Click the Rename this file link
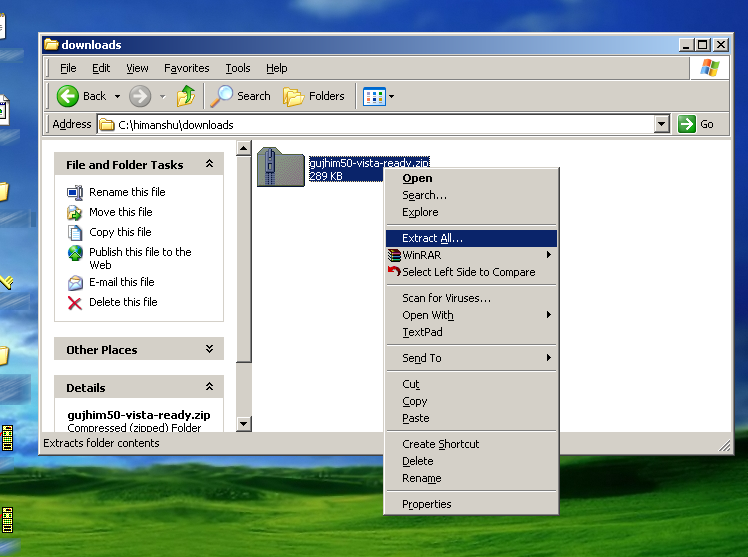This screenshot has height=557, width=748. pyautogui.click(x=127, y=192)
